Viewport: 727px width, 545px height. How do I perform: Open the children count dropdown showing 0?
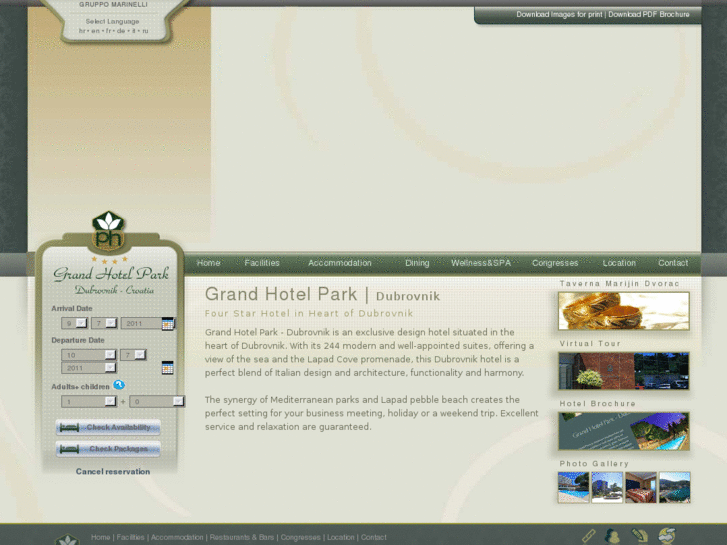click(157, 401)
